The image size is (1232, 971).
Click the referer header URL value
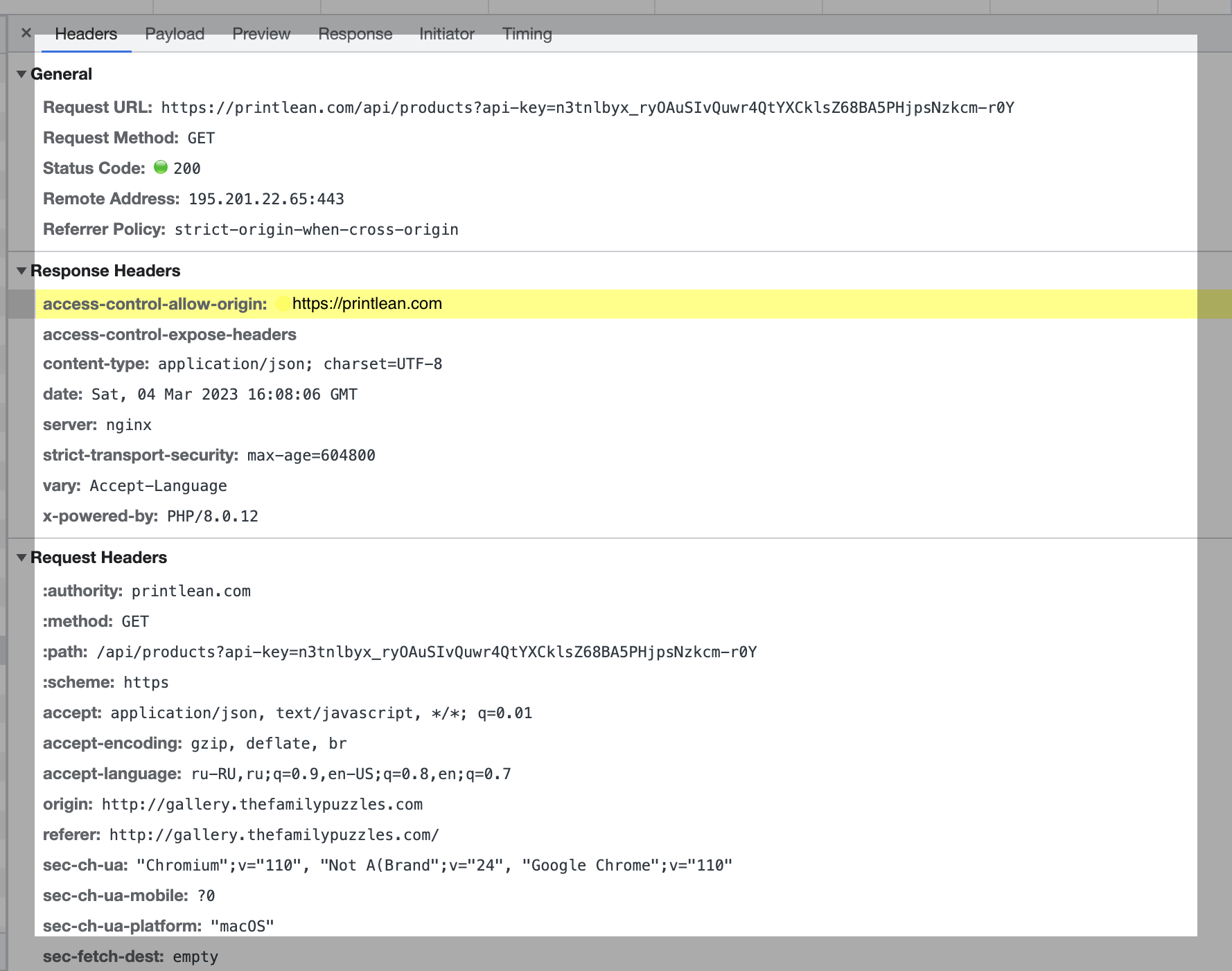[x=274, y=835]
